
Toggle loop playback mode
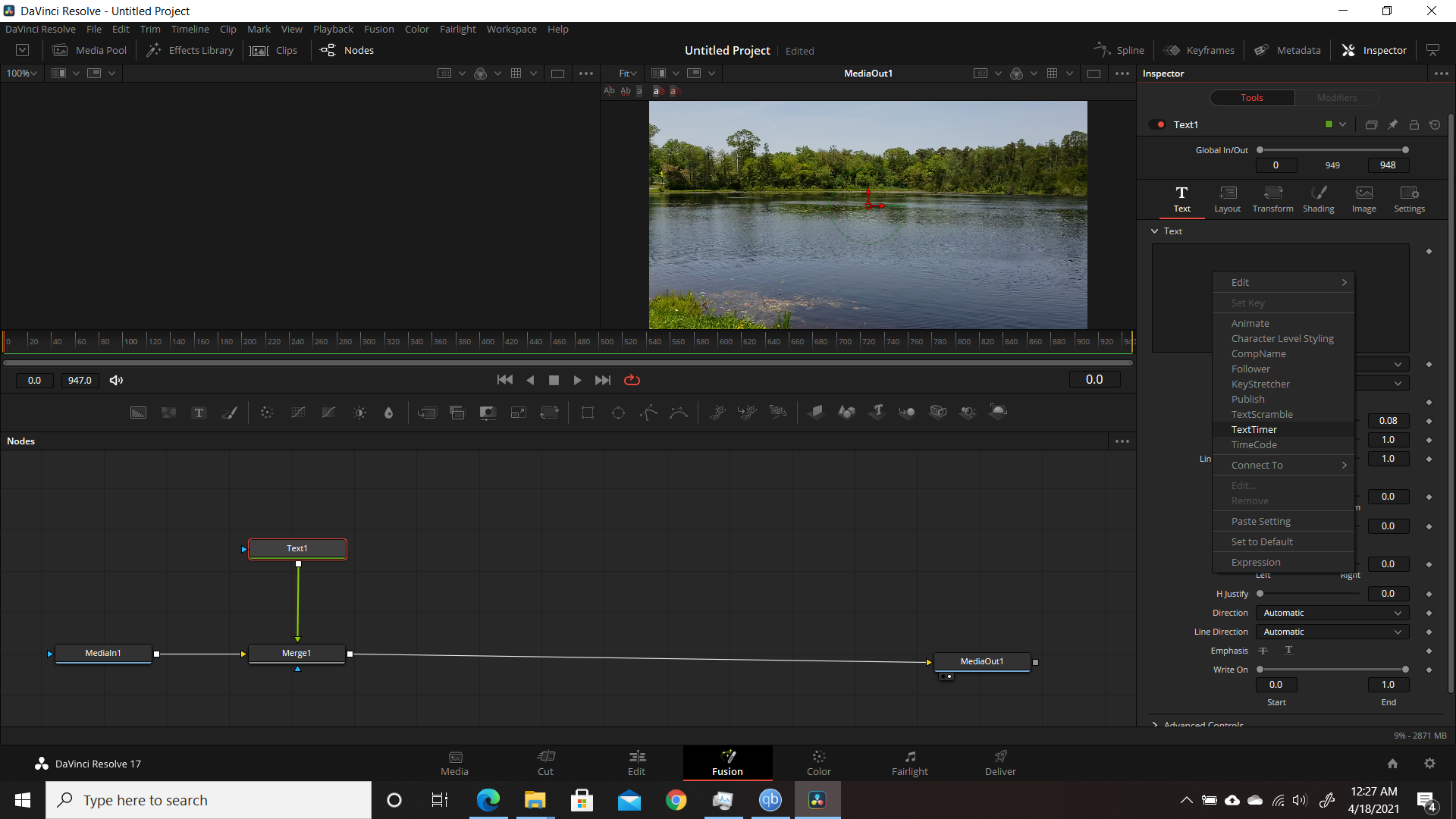632,380
